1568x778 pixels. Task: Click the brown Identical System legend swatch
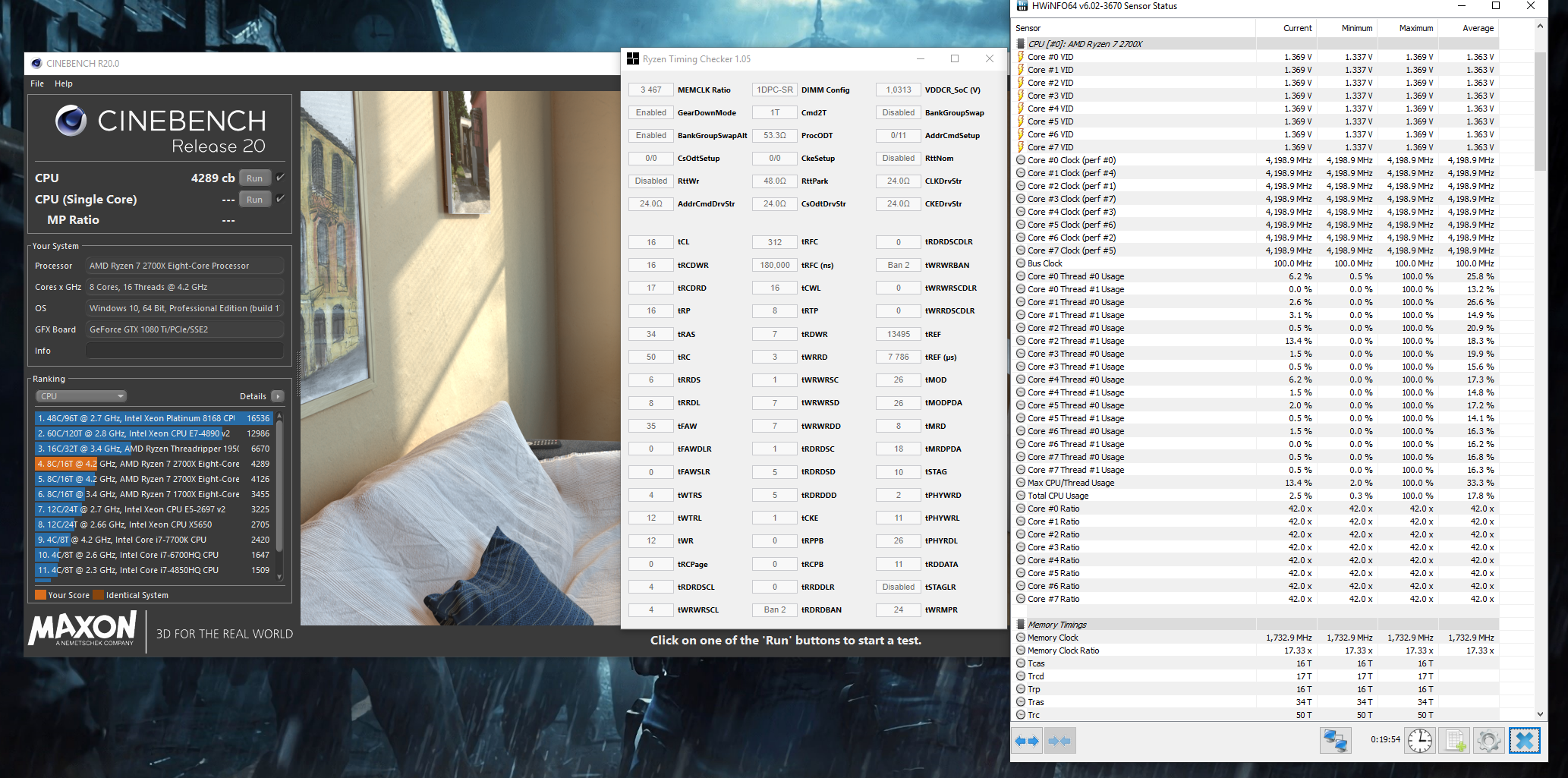coord(99,595)
